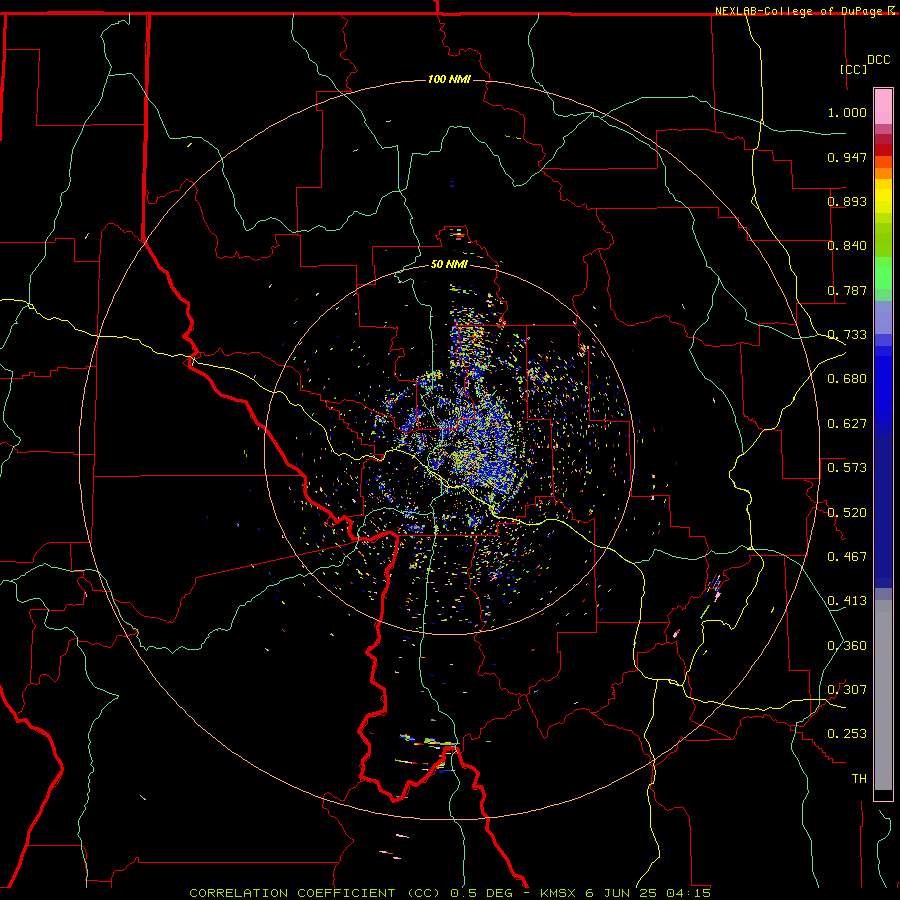Click the "0.5 DEG" elevation text

pos(482,893)
